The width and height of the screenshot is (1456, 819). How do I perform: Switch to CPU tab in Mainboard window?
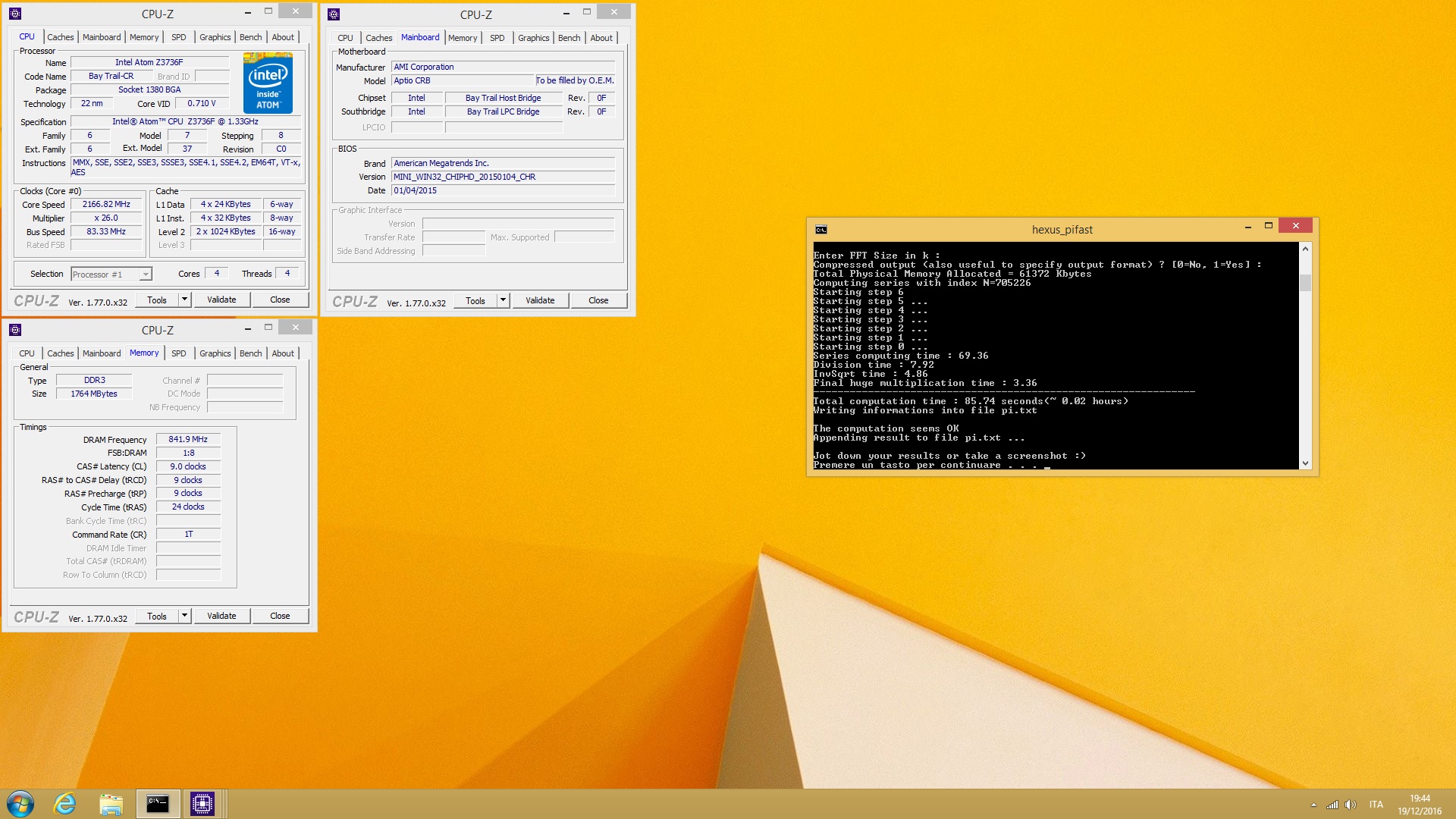(x=345, y=38)
